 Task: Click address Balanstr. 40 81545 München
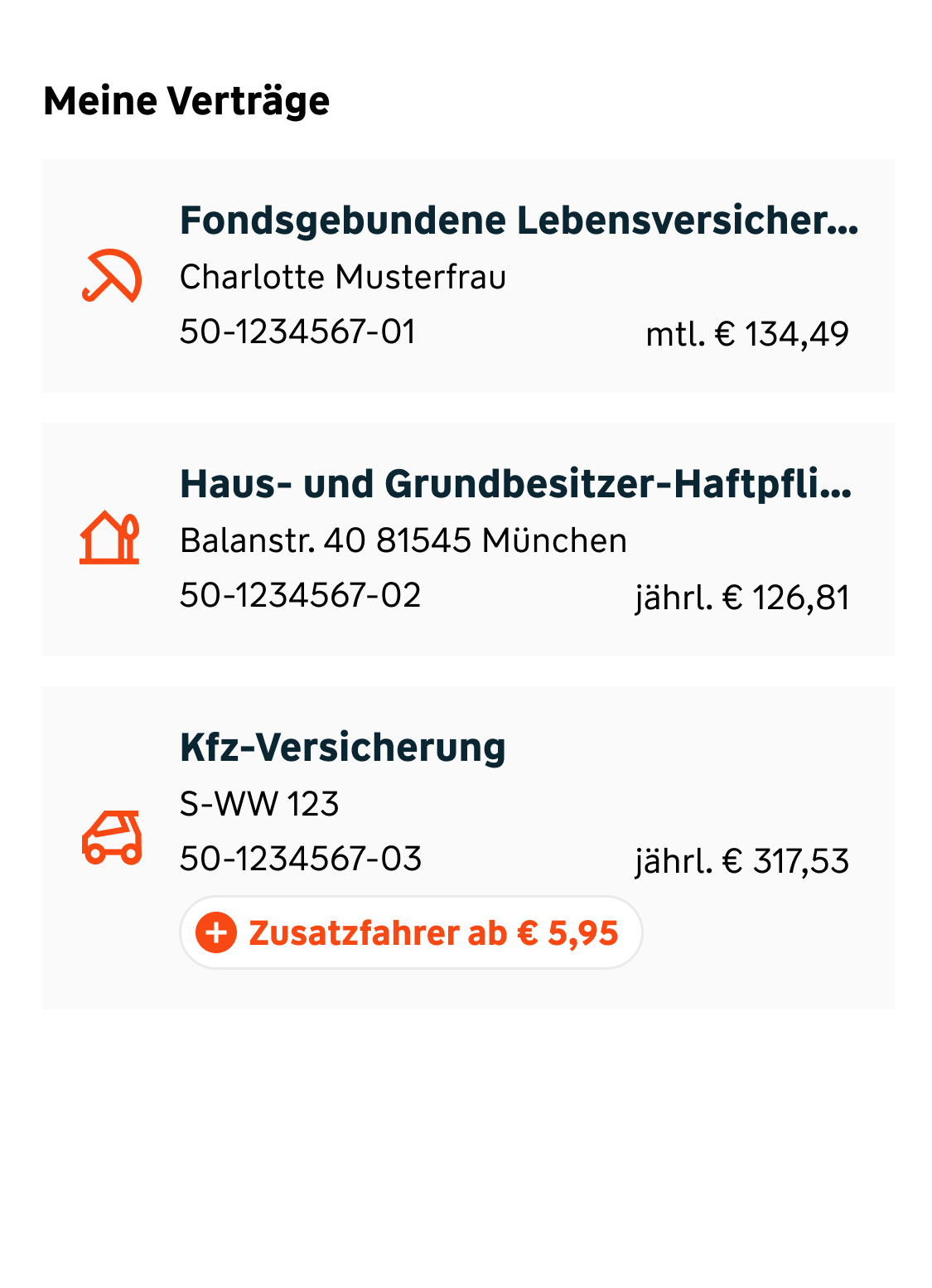[403, 541]
